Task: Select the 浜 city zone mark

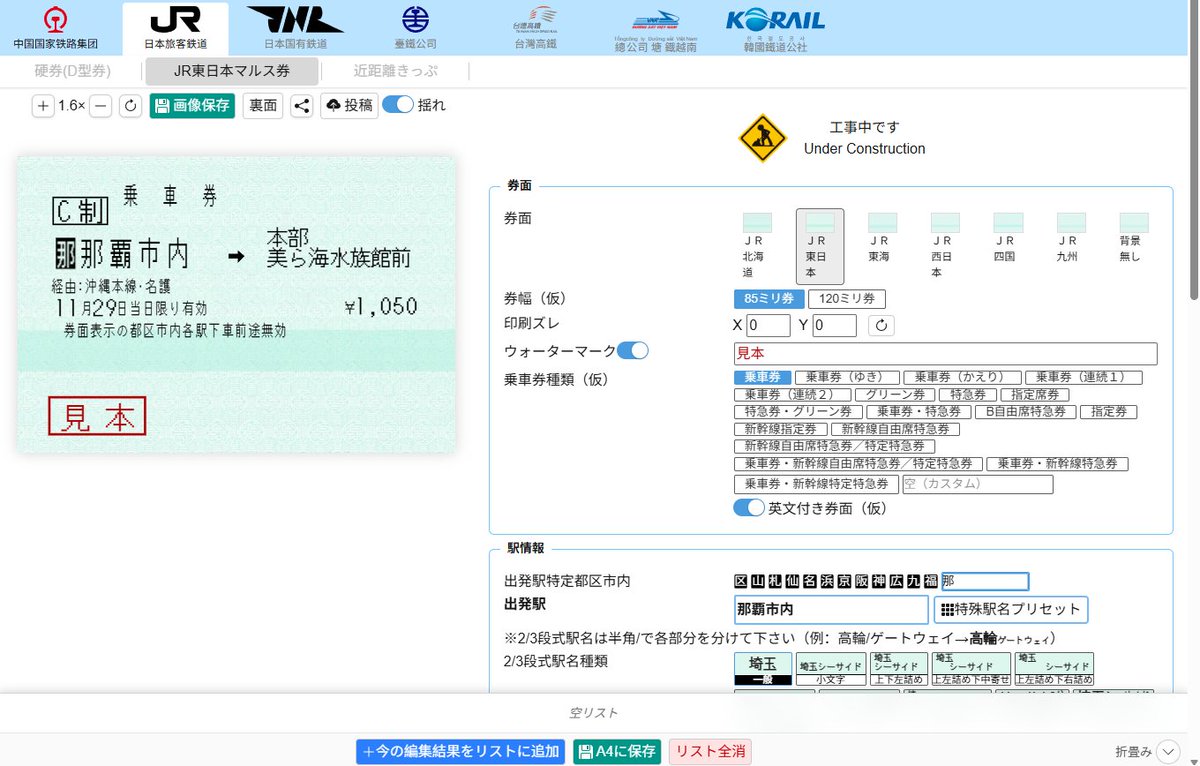Action: (x=827, y=581)
